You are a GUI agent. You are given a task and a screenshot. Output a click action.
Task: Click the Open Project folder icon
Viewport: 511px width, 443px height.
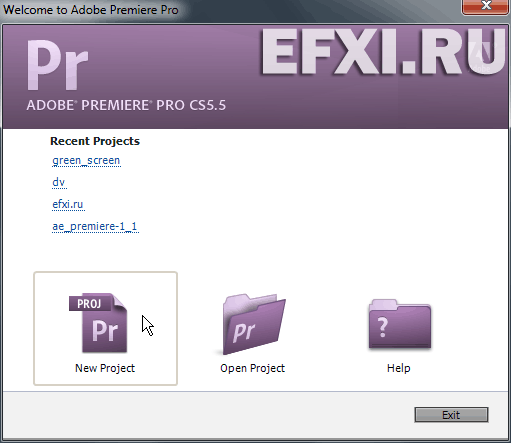254,324
